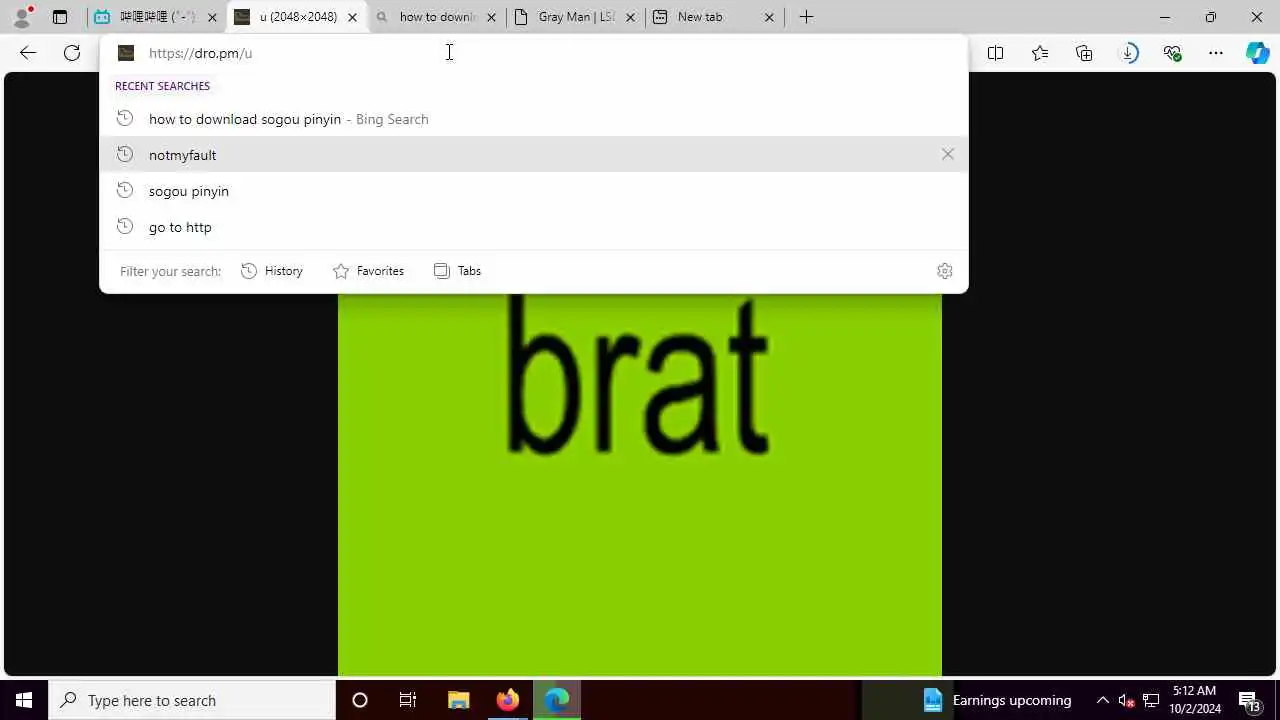1280x720 pixels.
Task: Close the u (2048×2048) tab
Action: pyautogui.click(x=352, y=17)
